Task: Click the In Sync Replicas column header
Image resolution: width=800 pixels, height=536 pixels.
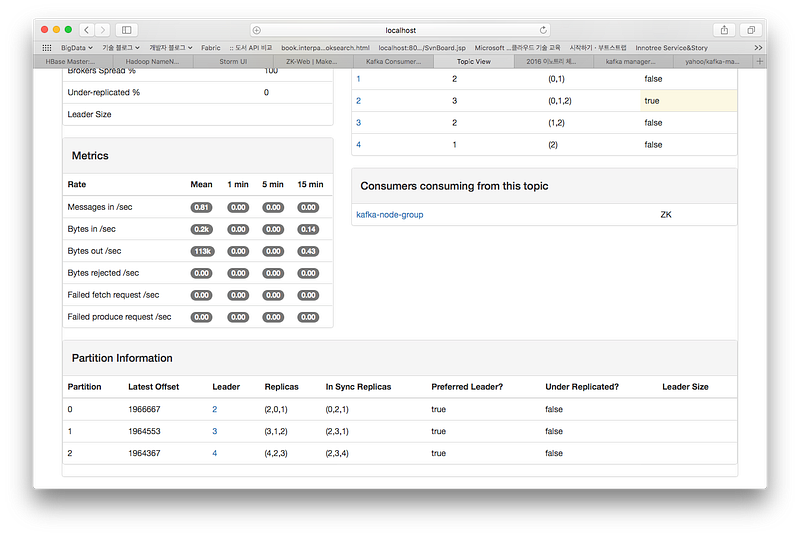Action: tap(358, 387)
